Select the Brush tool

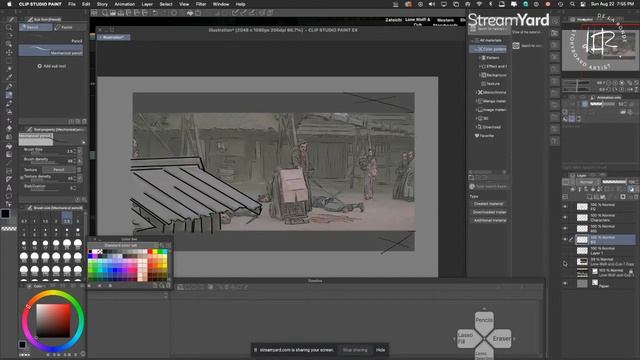[x=9, y=103]
